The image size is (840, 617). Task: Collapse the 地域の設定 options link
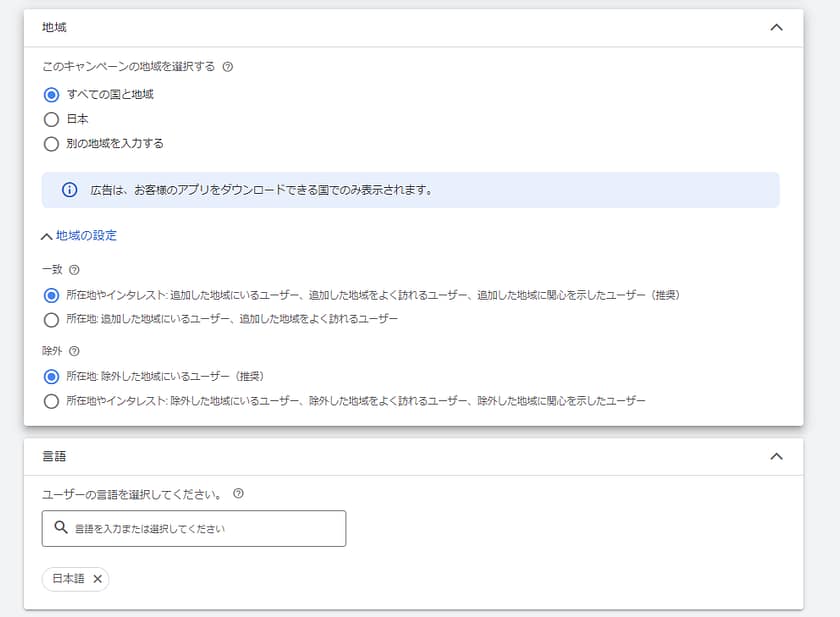(x=79, y=236)
